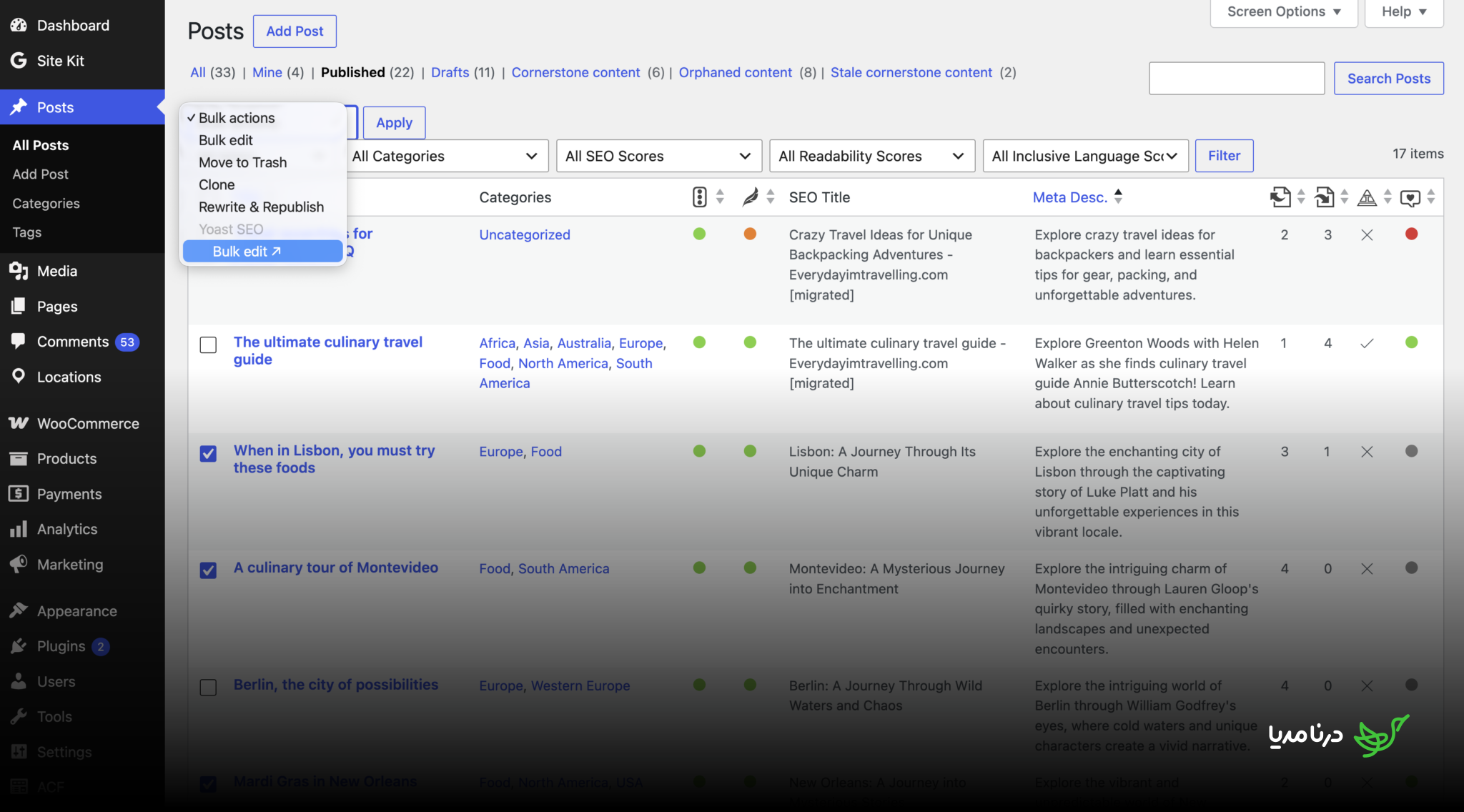The height and width of the screenshot is (812, 1464).
Task: Click the Products box icon
Action: (19, 458)
